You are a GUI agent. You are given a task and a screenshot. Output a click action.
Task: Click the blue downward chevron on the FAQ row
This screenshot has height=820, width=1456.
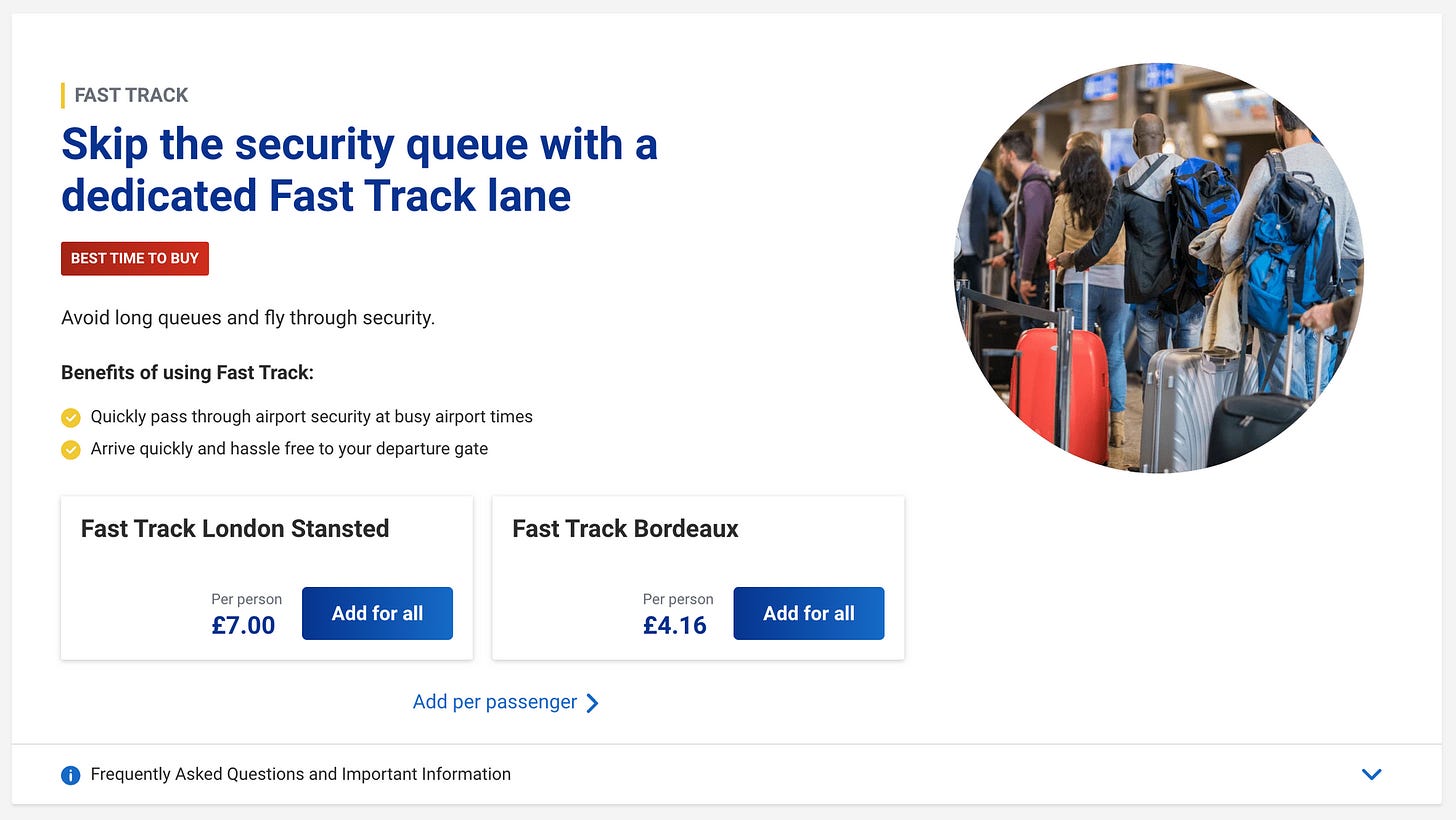point(1371,774)
